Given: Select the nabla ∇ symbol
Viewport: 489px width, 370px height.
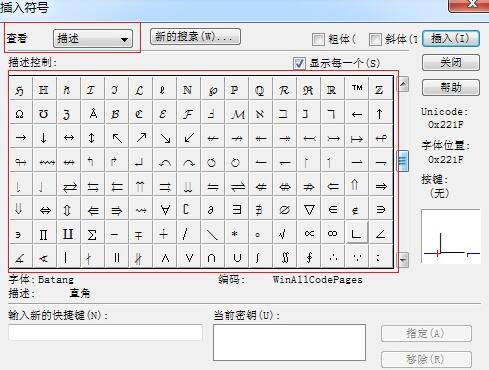Looking at the screenshot, I should coord(309,209).
